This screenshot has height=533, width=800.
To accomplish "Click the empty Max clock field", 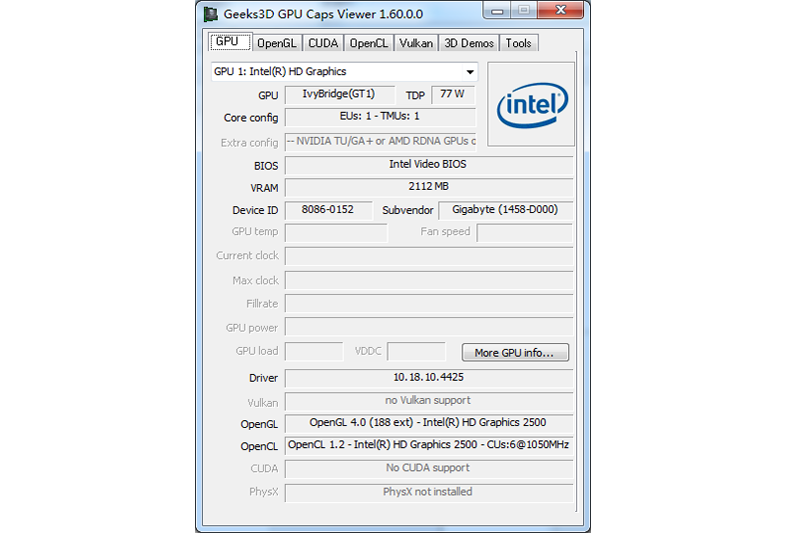I will tap(429, 281).
